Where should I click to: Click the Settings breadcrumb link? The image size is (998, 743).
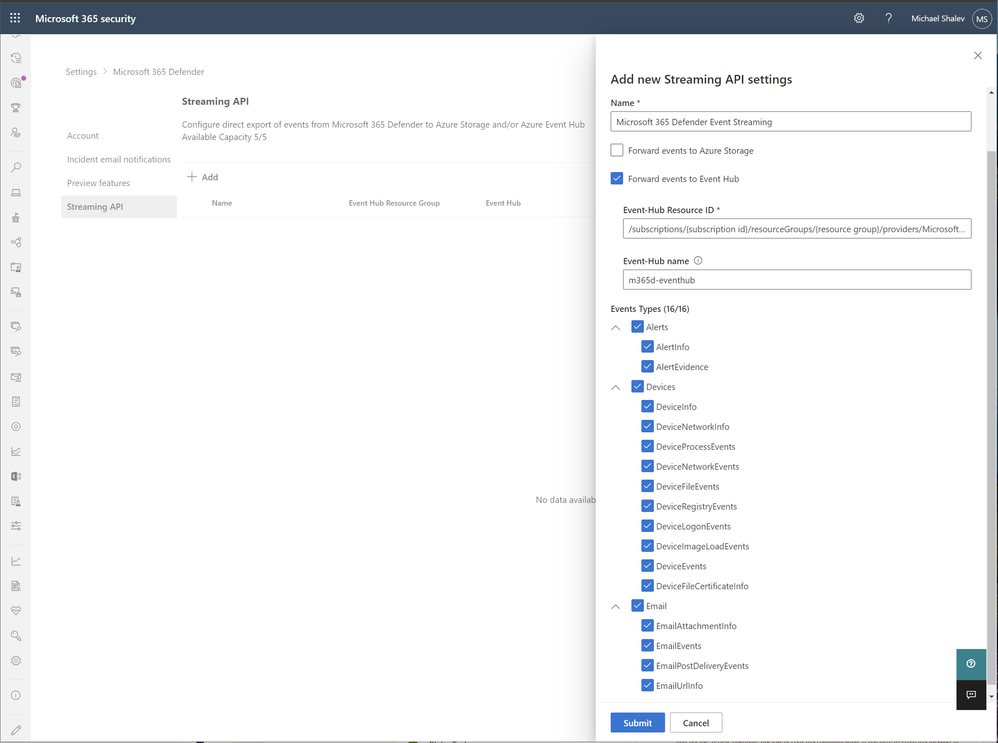[x=81, y=72]
